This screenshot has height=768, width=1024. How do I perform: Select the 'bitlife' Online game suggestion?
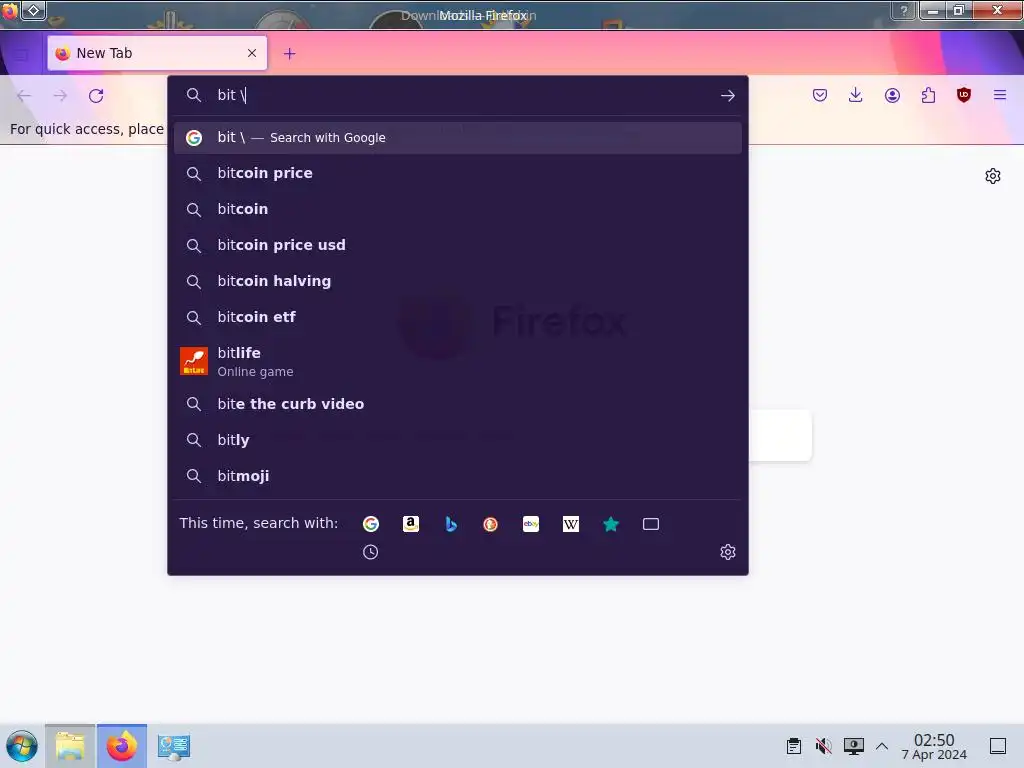pyautogui.click(x=457, y=361)
